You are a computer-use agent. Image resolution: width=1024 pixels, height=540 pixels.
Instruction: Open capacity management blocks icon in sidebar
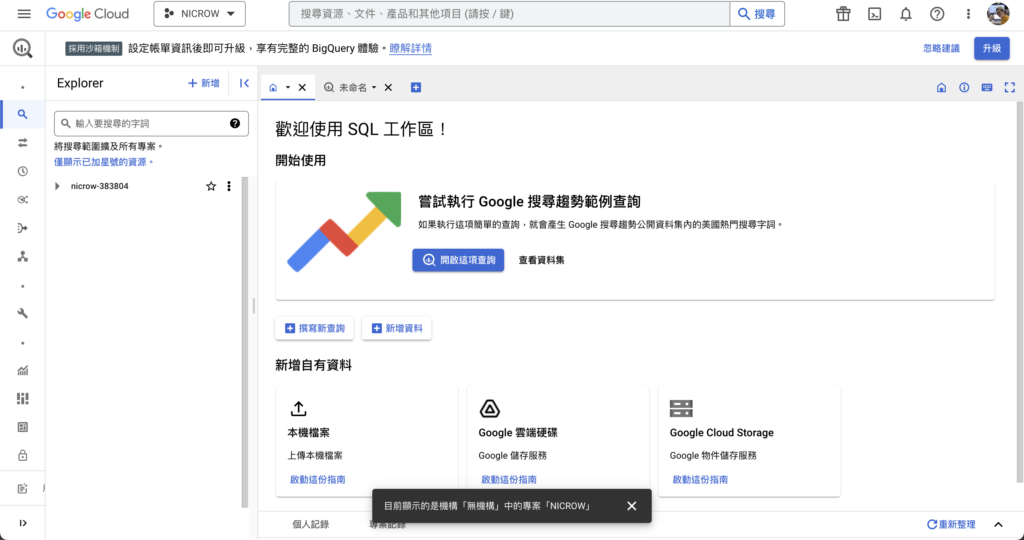tap(23, 398)
